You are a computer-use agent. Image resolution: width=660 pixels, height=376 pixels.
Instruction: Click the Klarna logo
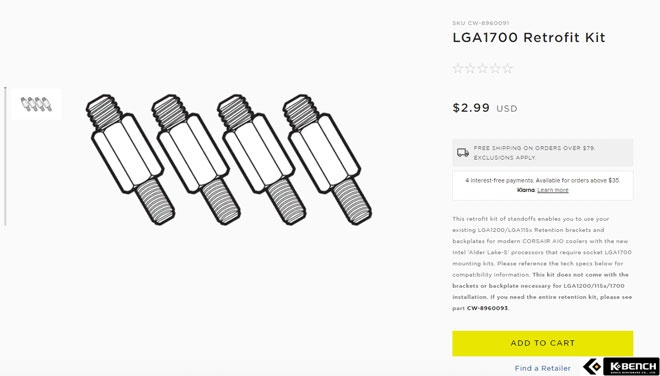pos(526,190)
